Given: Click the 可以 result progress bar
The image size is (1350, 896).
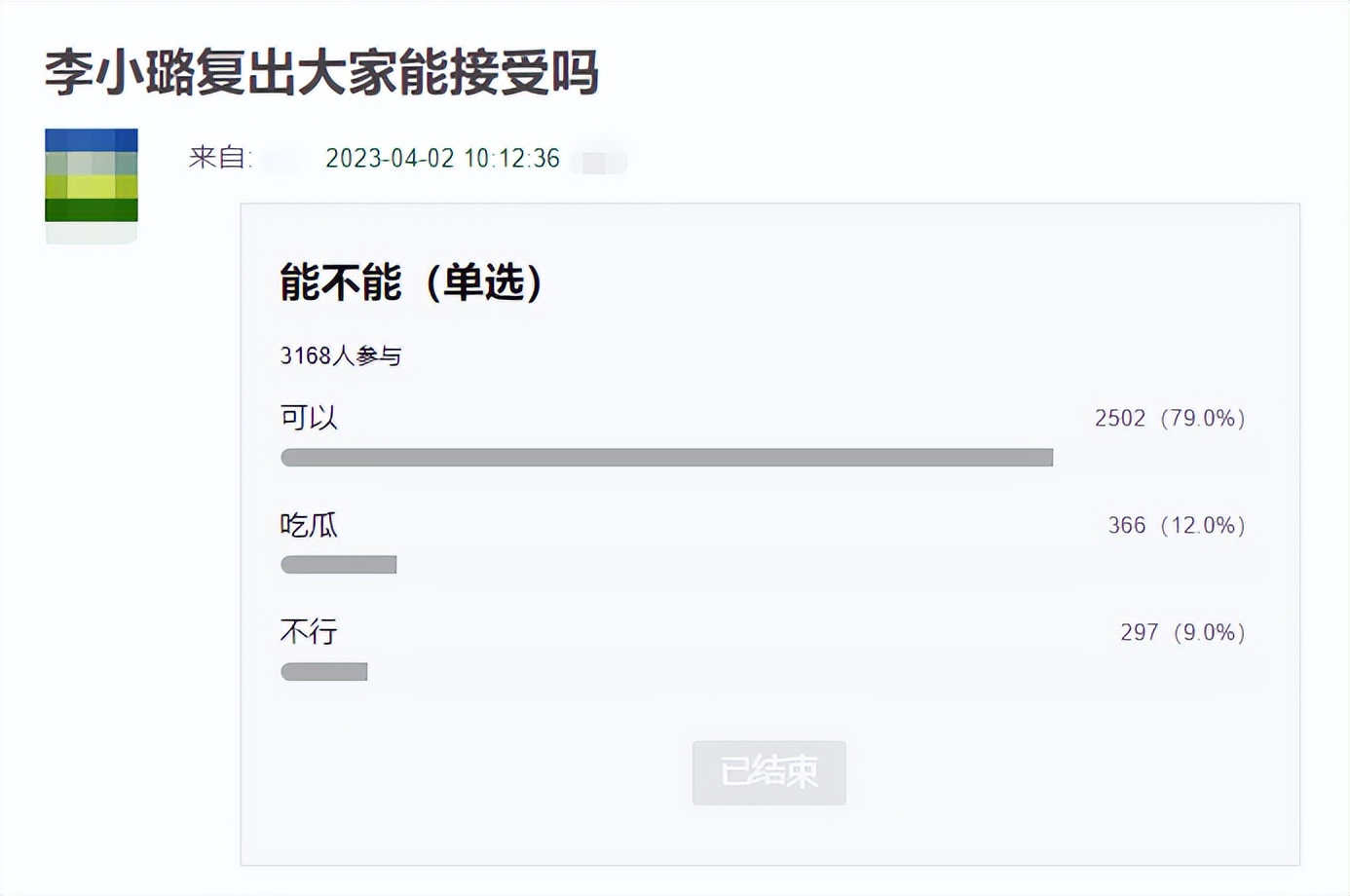Looking at the screenshot, I should click(x=666, y=458).
